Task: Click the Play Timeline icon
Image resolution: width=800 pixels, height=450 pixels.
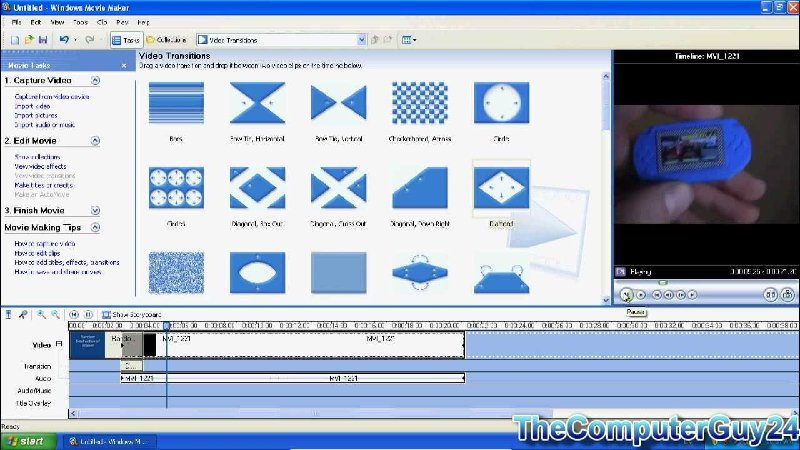Action: 88,315
